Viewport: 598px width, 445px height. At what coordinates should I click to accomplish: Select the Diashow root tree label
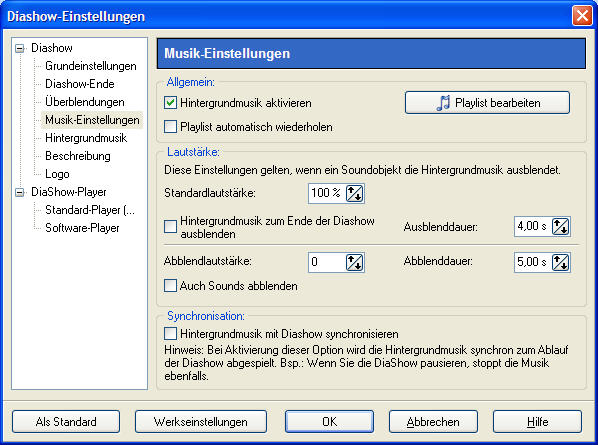(x=52, y=48)
